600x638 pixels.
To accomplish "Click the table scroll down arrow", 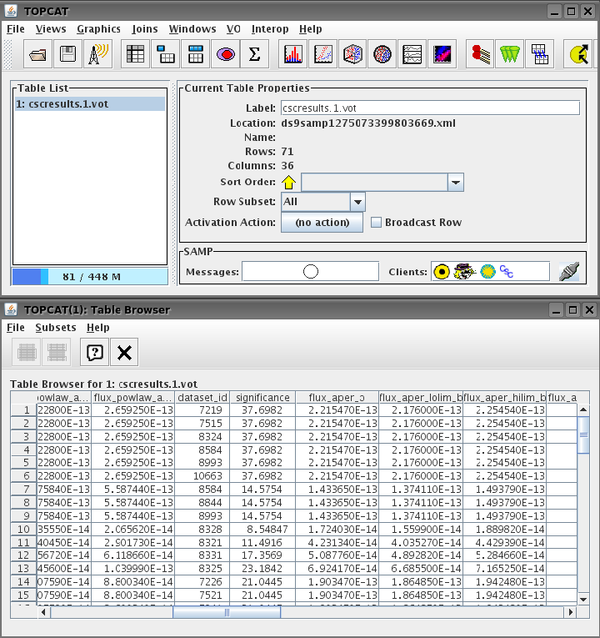I will (583, 599).
